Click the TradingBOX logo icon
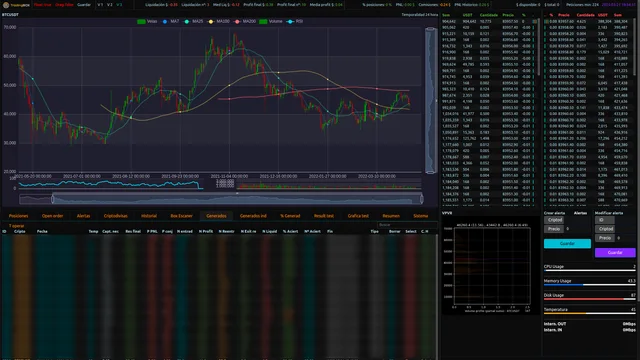 tap(6, 5)
